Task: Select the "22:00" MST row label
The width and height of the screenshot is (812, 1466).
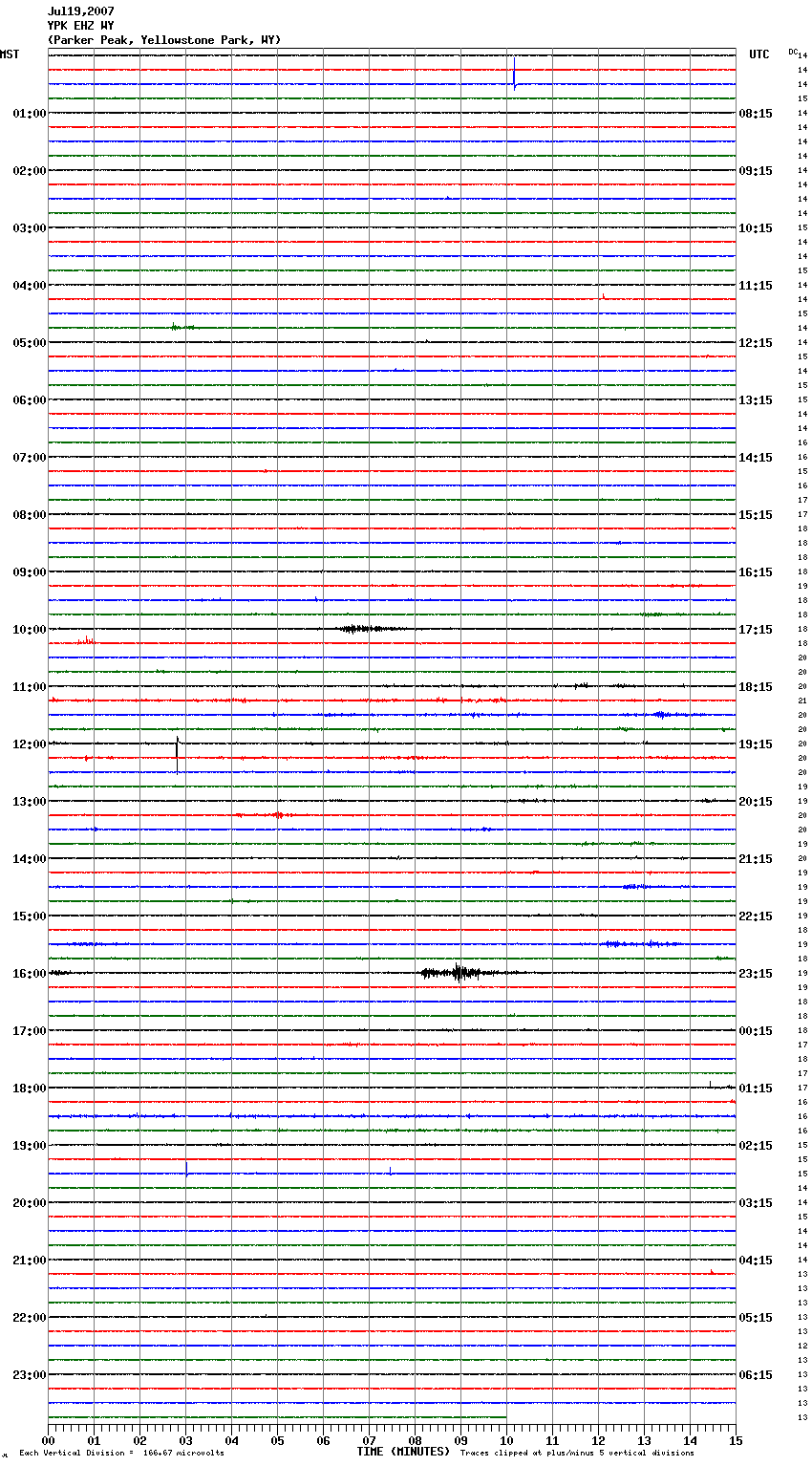Action: 30,1318
